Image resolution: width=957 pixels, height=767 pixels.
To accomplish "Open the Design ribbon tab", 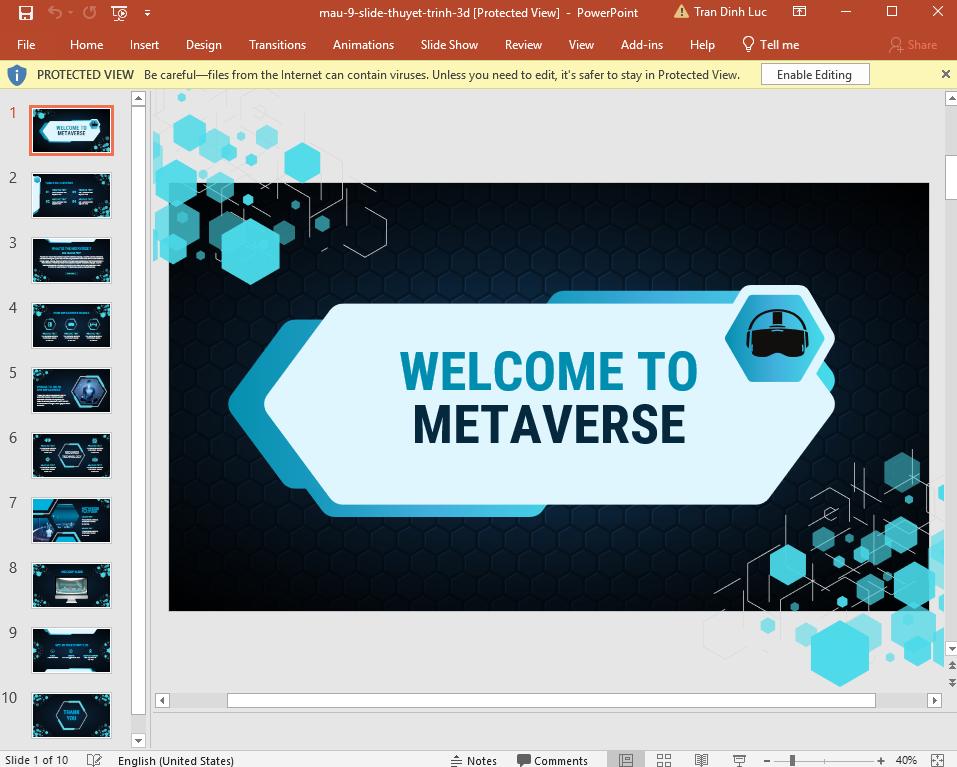I will click(x=203, y=44).
